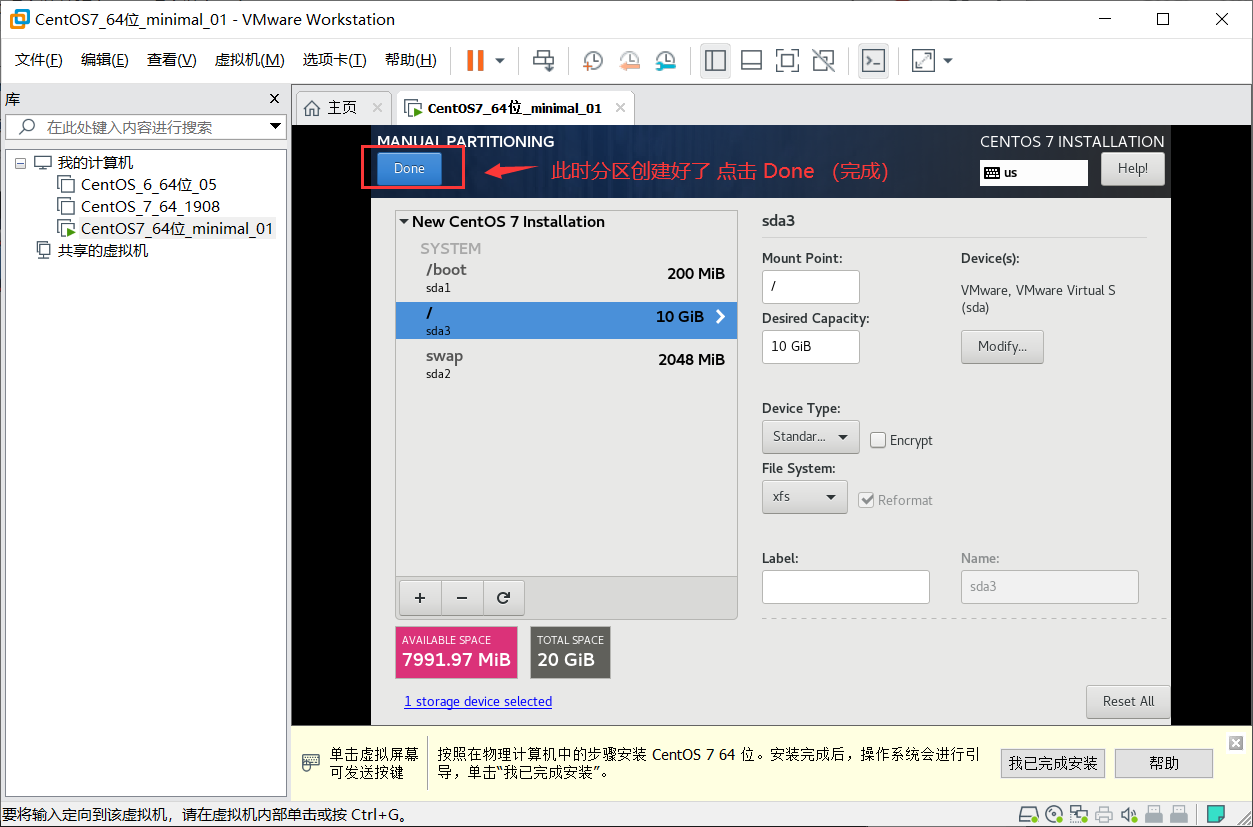Close the 主页 tab
Viewport: 1253px width, 827px height.
pos(377,107)
